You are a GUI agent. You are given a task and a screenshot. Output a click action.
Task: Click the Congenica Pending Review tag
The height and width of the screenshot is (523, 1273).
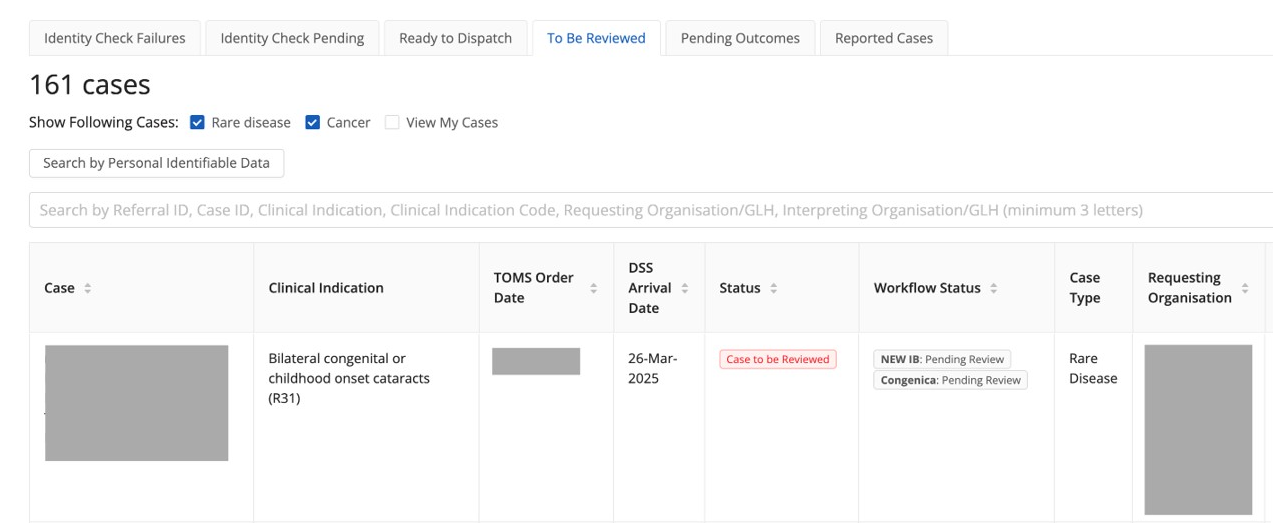950,380
